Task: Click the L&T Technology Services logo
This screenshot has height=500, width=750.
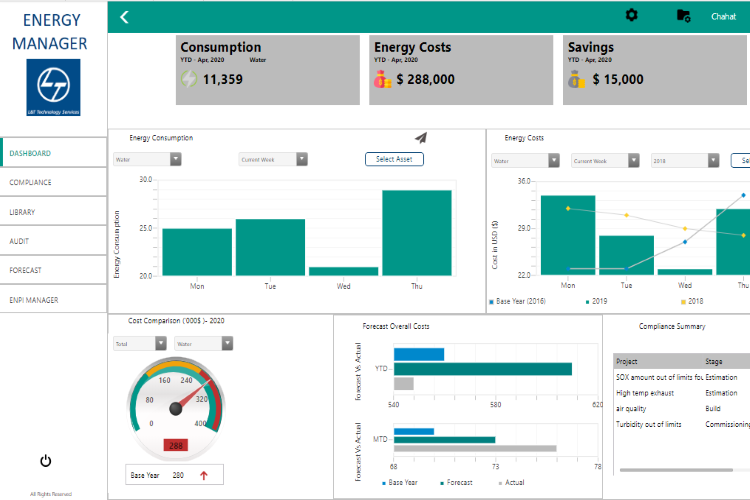Action: (x=53, y=87)
